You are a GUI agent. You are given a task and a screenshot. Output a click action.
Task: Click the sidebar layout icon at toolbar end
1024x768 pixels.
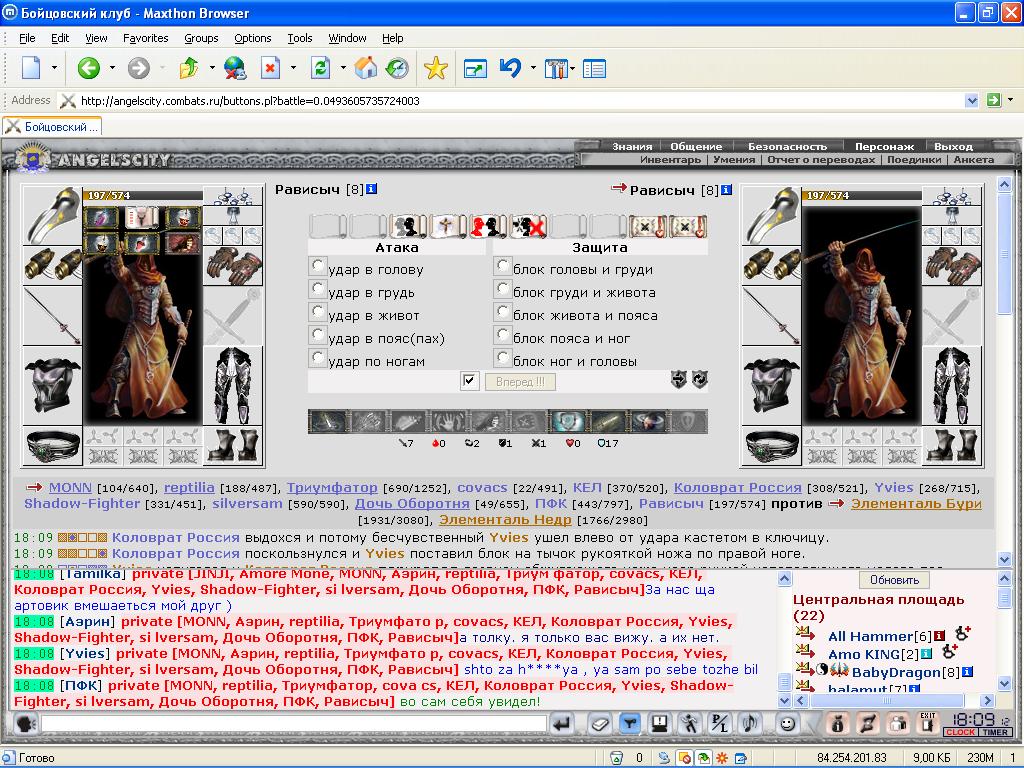[x=594, y=69]
